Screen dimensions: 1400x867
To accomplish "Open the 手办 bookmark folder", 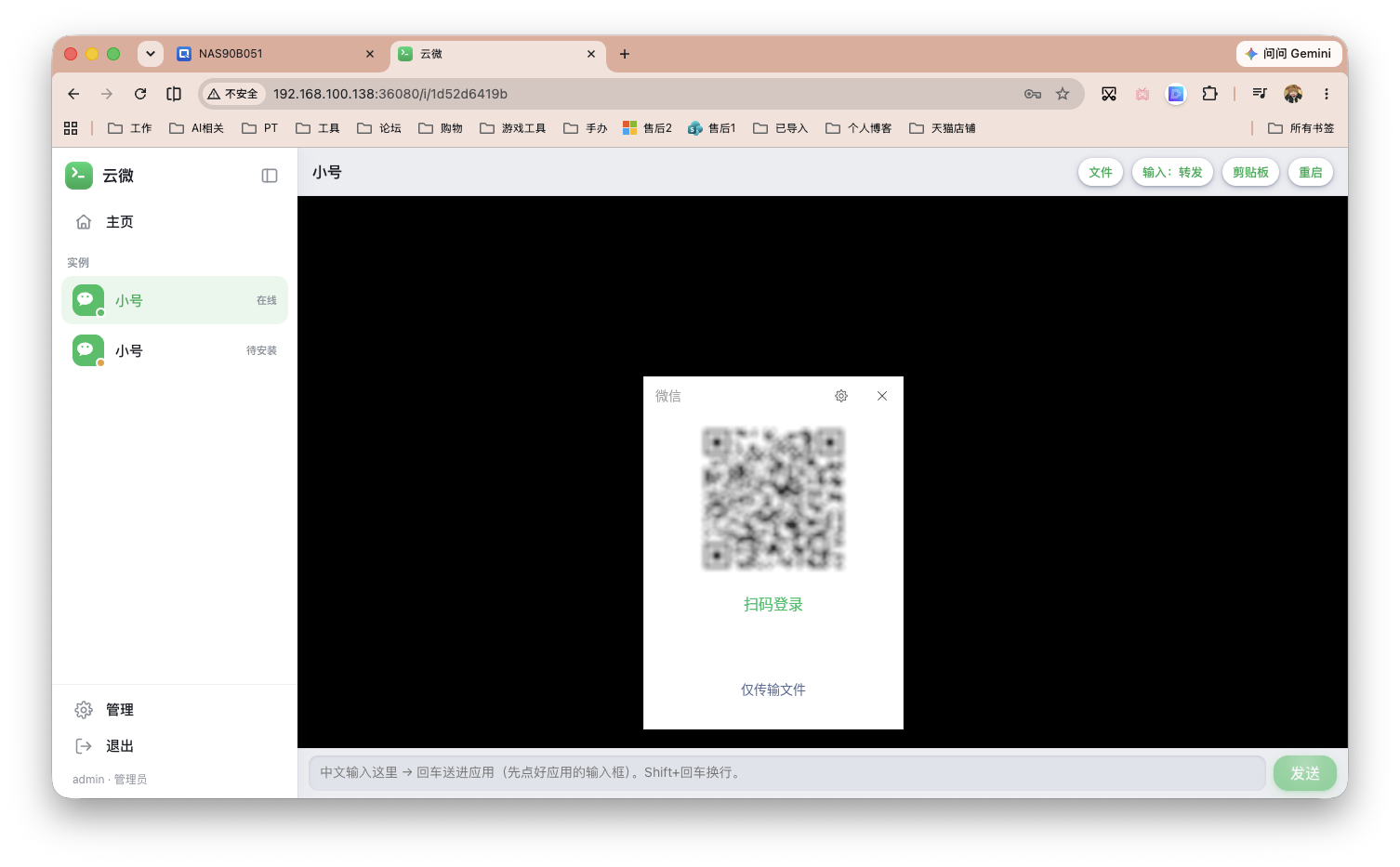I will [x=586, y=128].
